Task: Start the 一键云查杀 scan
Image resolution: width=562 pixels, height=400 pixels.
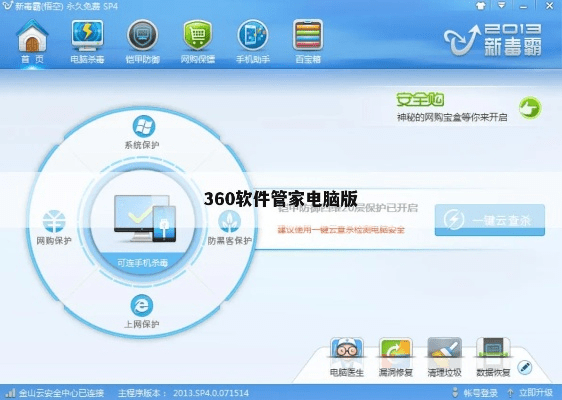Action: coord(490,220)
